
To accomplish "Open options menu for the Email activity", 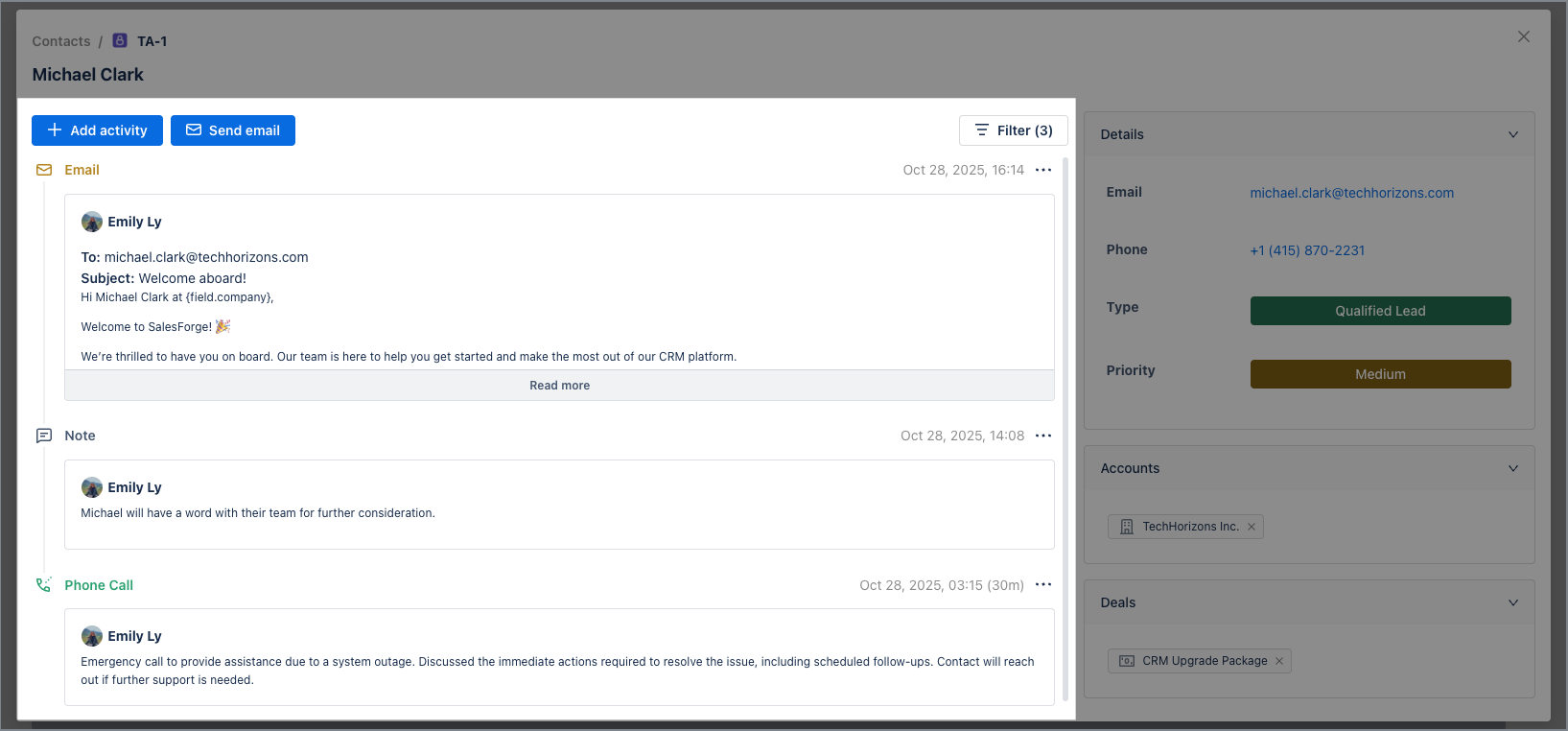I will (1043, 170).
